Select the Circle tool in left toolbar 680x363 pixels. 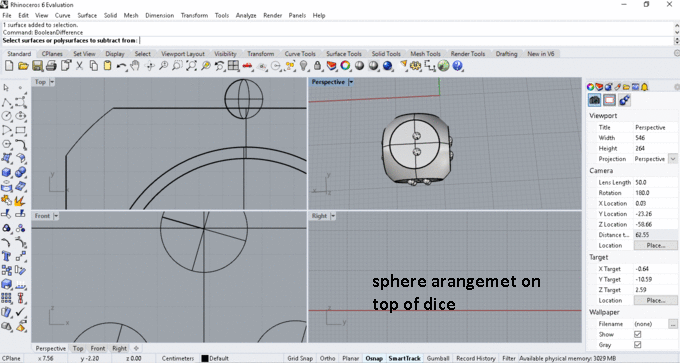pos(7,116)
